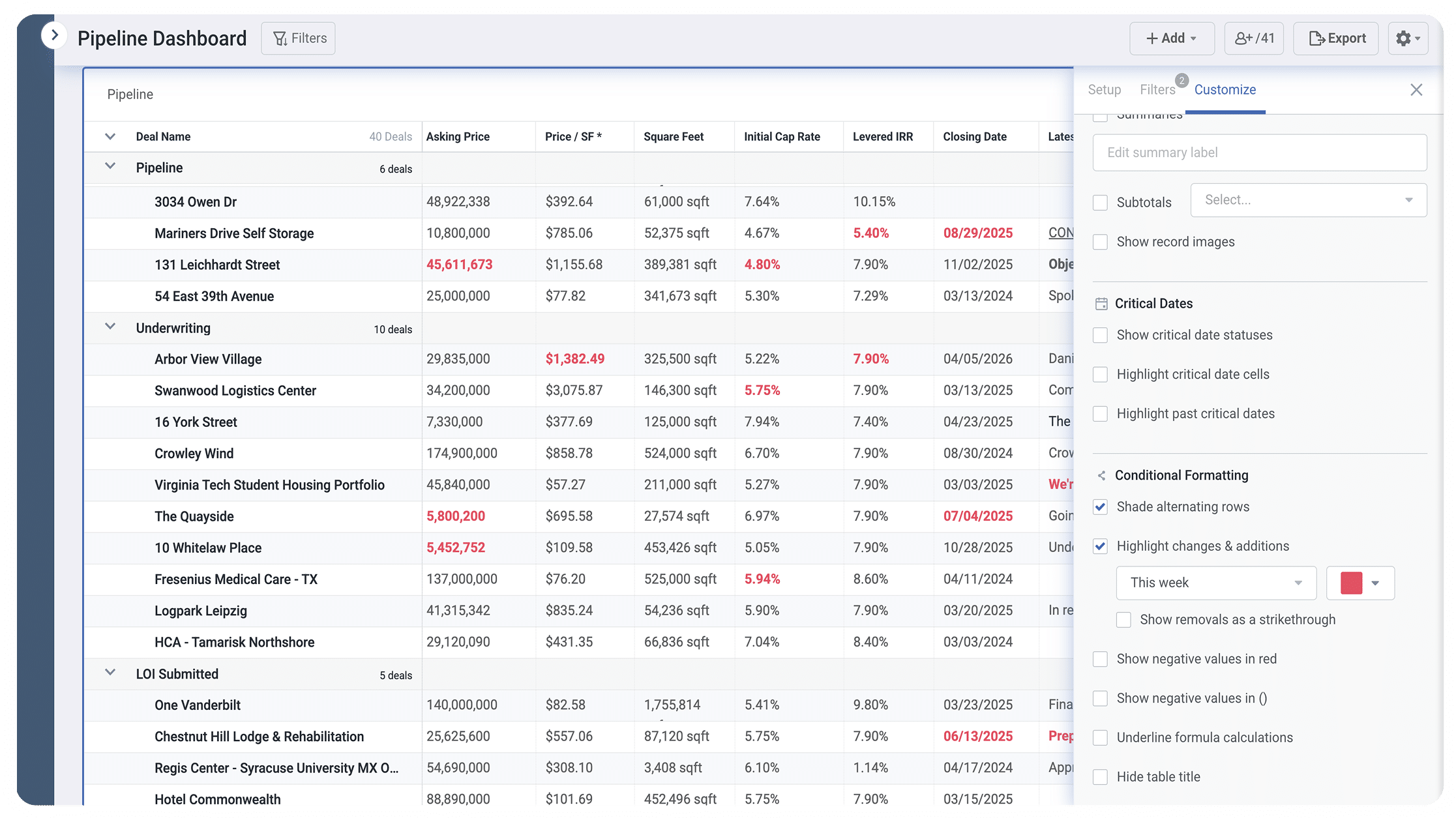The width and height of the screenshot is (1456, 818).
Task: Switch to the Filters tab in panel
Action: pyautogui.click(x=1157, y=90)
